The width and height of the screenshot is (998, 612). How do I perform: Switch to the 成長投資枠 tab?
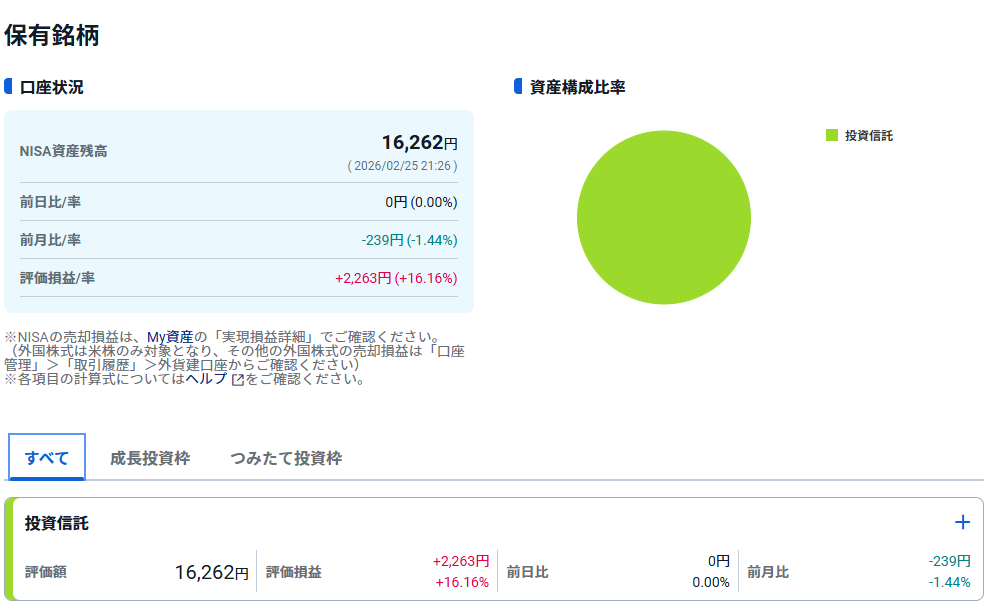tap(150, 458)
